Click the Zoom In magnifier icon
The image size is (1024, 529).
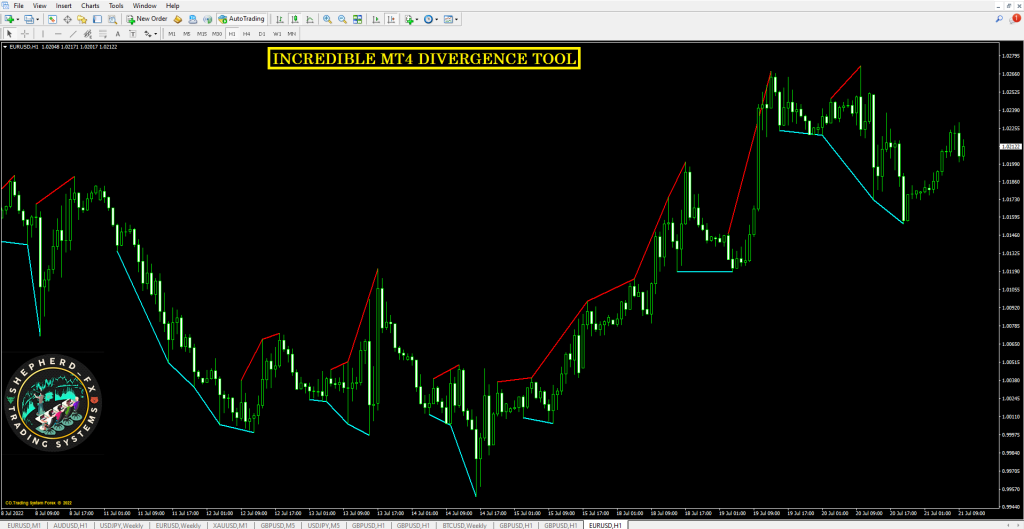click(x=327, y=19)
